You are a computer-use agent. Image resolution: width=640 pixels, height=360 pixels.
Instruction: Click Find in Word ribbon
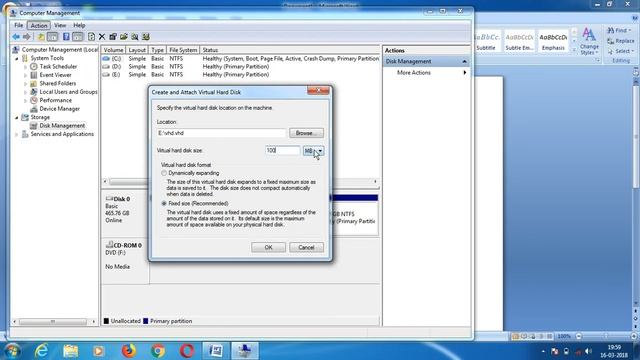[619, 31]
